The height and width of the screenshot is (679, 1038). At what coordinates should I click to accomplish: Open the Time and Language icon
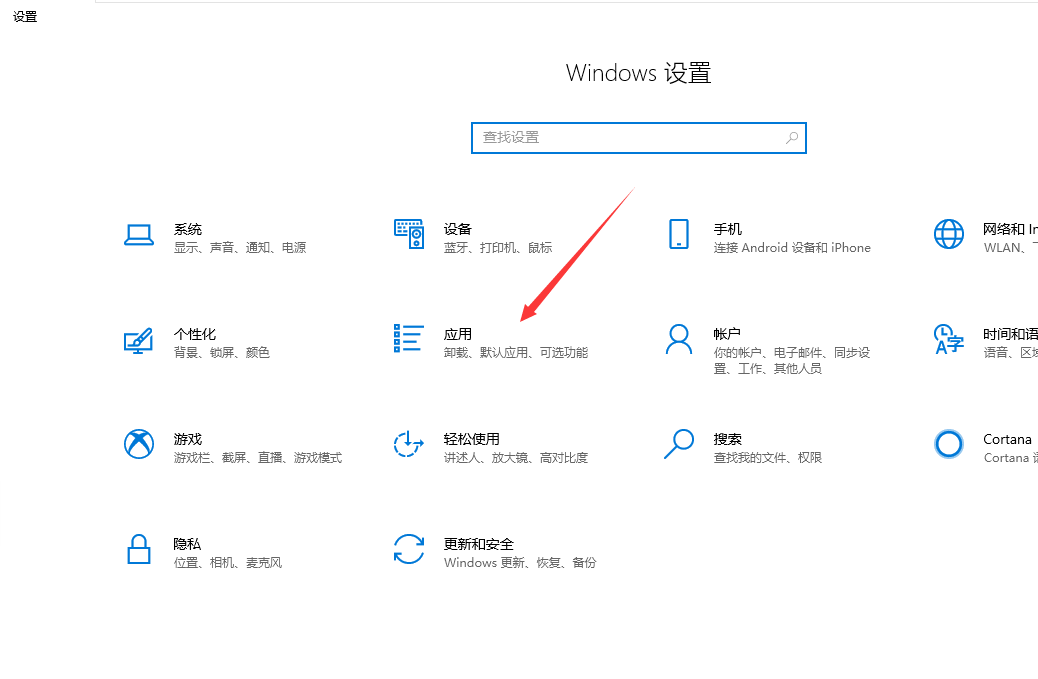click(x=948, y=339)
